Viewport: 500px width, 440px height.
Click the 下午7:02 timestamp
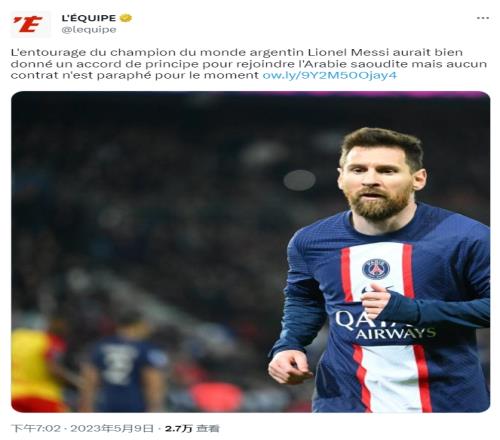tap(36, 428)
